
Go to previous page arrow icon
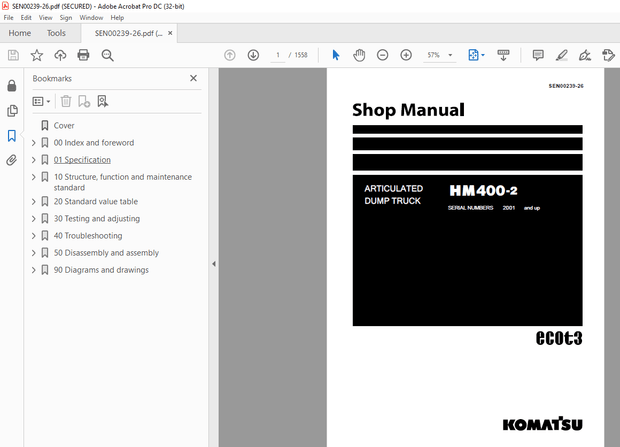(x=230, y=55)
